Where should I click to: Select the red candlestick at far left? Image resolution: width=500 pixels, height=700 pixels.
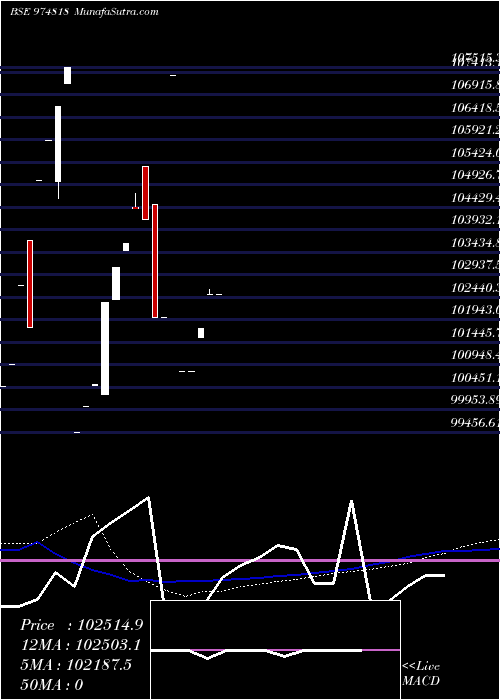30,284
